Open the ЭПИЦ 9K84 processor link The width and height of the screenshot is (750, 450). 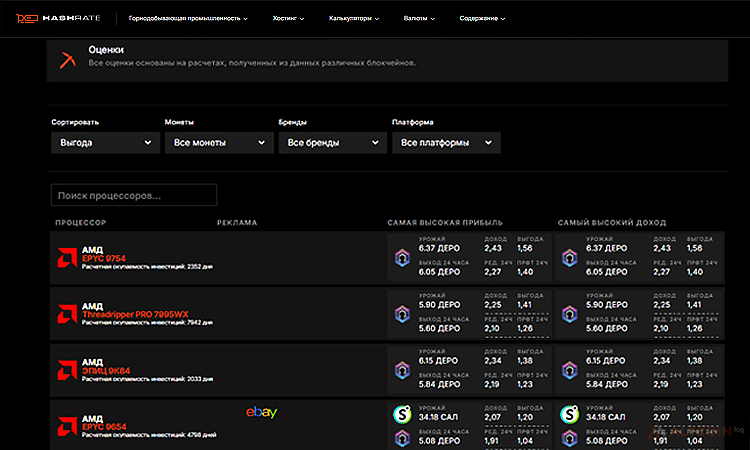106,371
